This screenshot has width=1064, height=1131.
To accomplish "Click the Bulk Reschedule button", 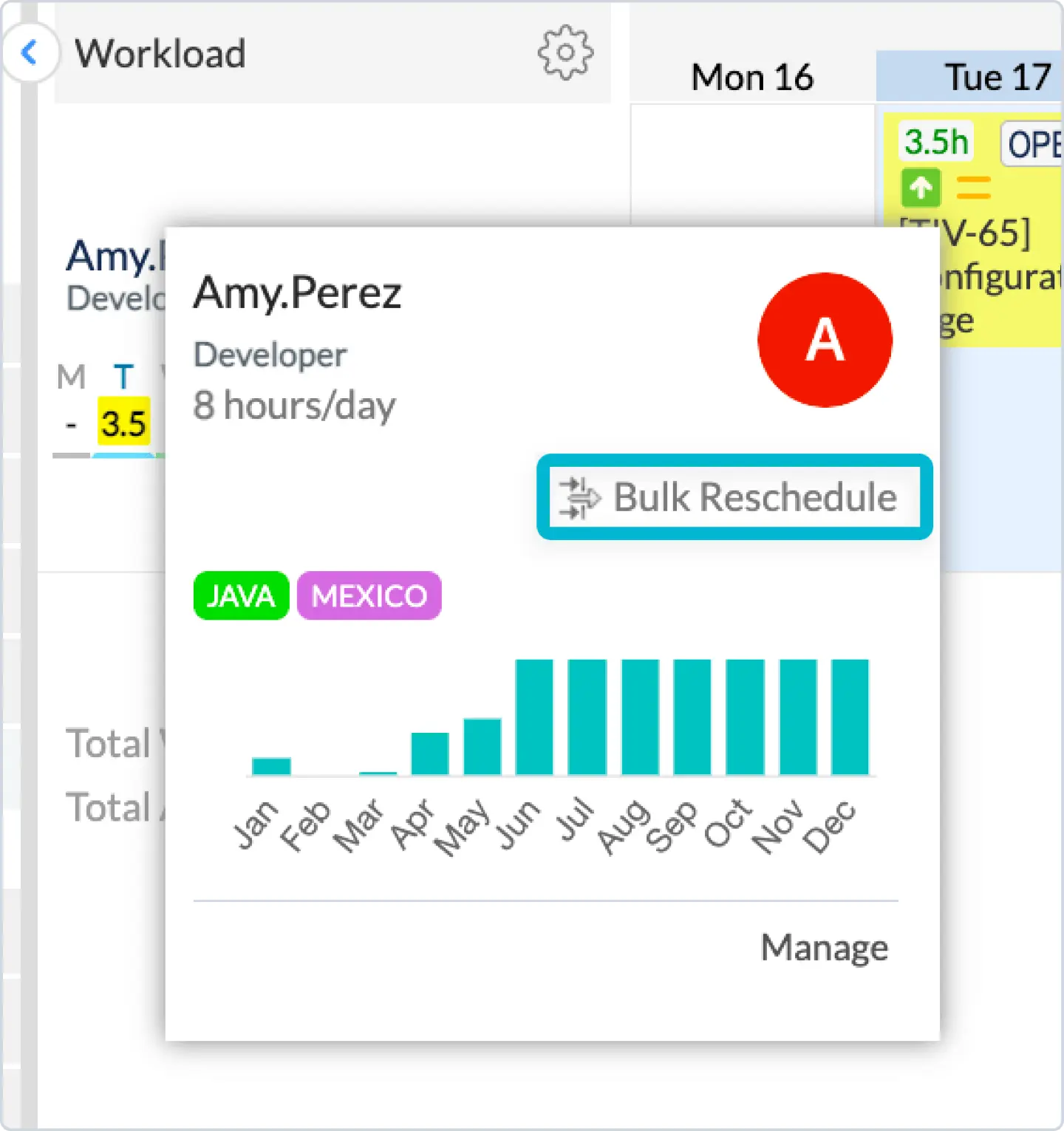I will coord(734,497).
